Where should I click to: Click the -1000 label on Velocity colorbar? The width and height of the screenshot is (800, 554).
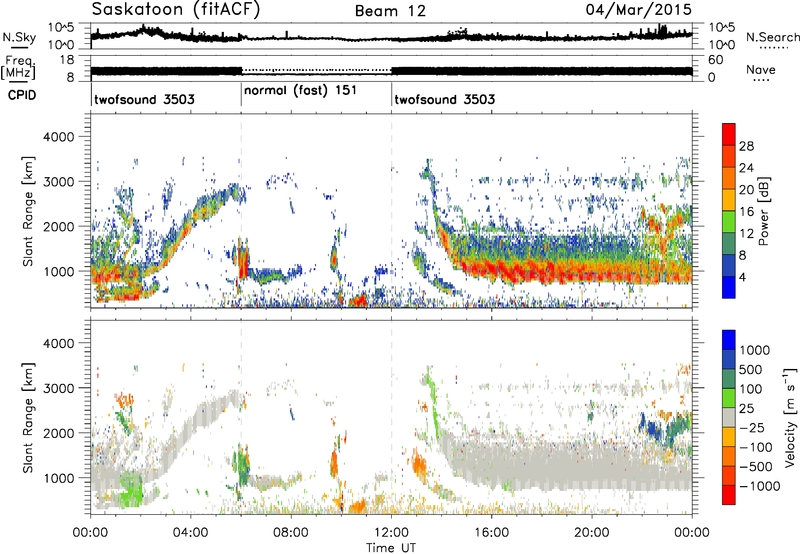point(760,486)
